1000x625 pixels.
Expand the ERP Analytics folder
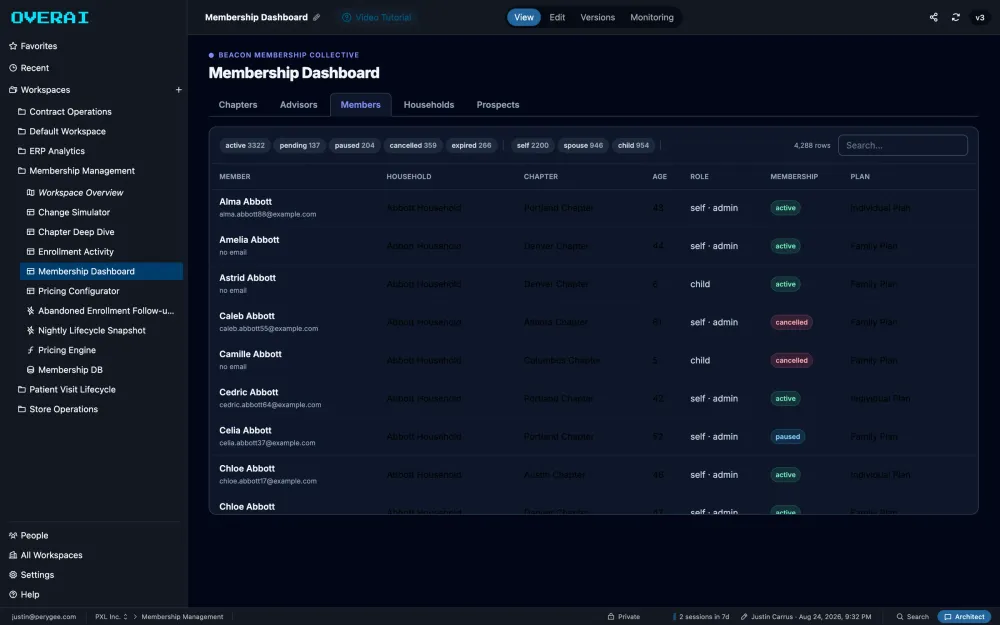51,151
